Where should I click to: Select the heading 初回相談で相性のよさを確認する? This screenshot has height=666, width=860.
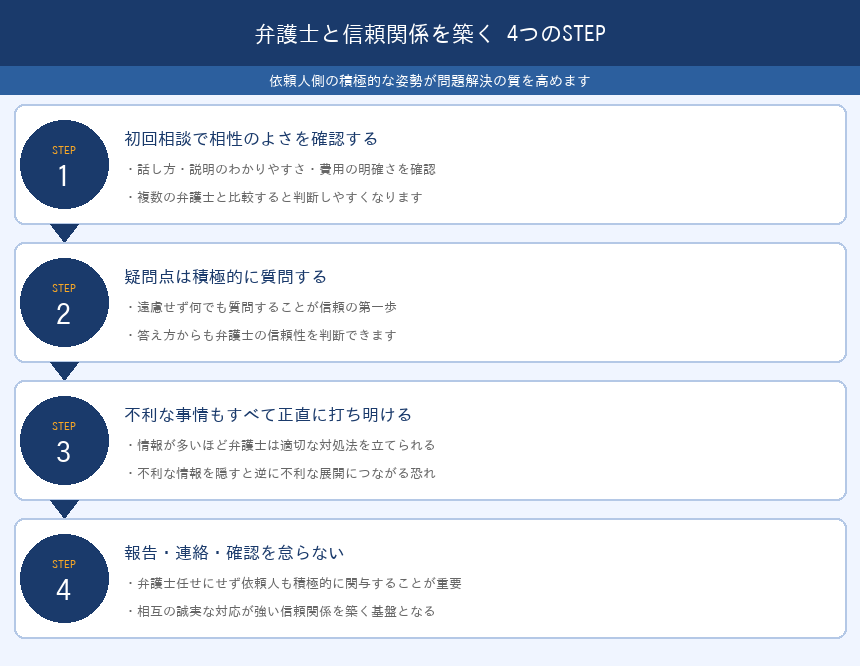(x=251, y=138)
